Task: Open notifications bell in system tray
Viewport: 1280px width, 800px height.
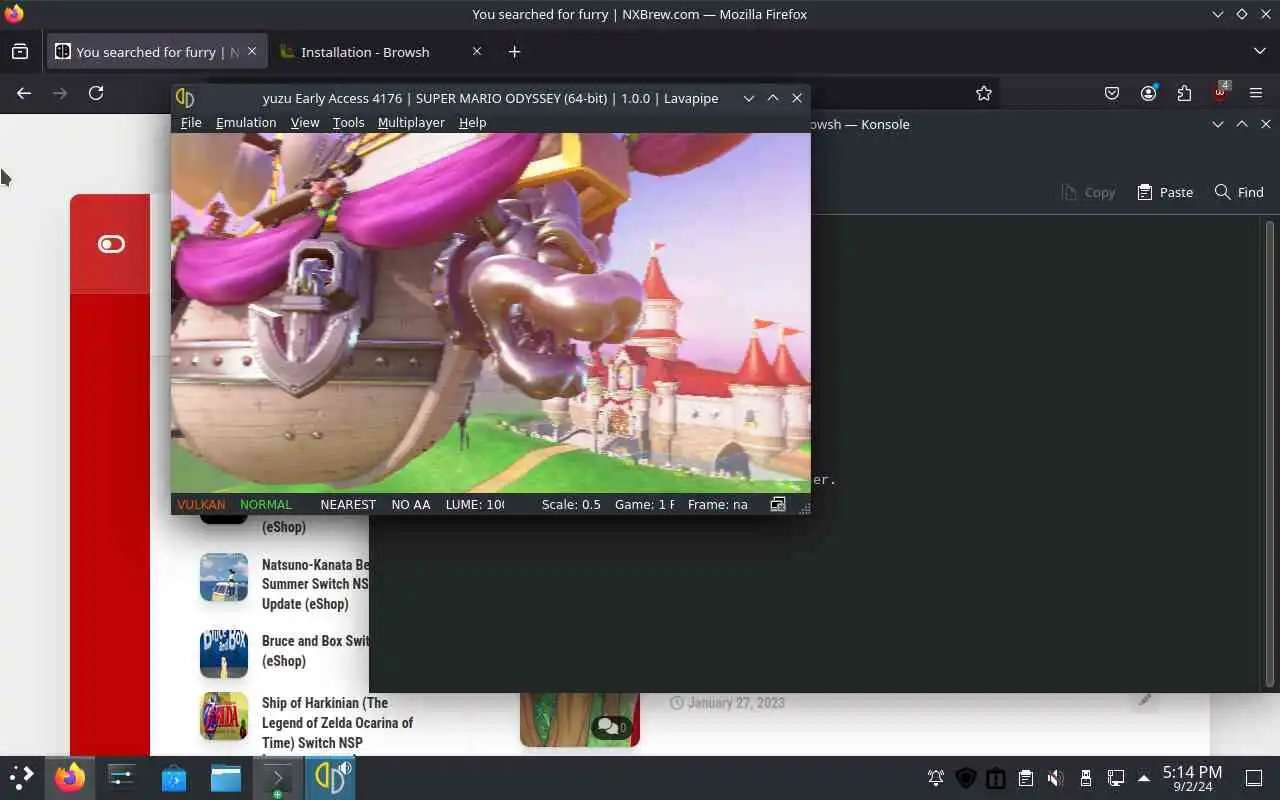Action: pos(936,778)
